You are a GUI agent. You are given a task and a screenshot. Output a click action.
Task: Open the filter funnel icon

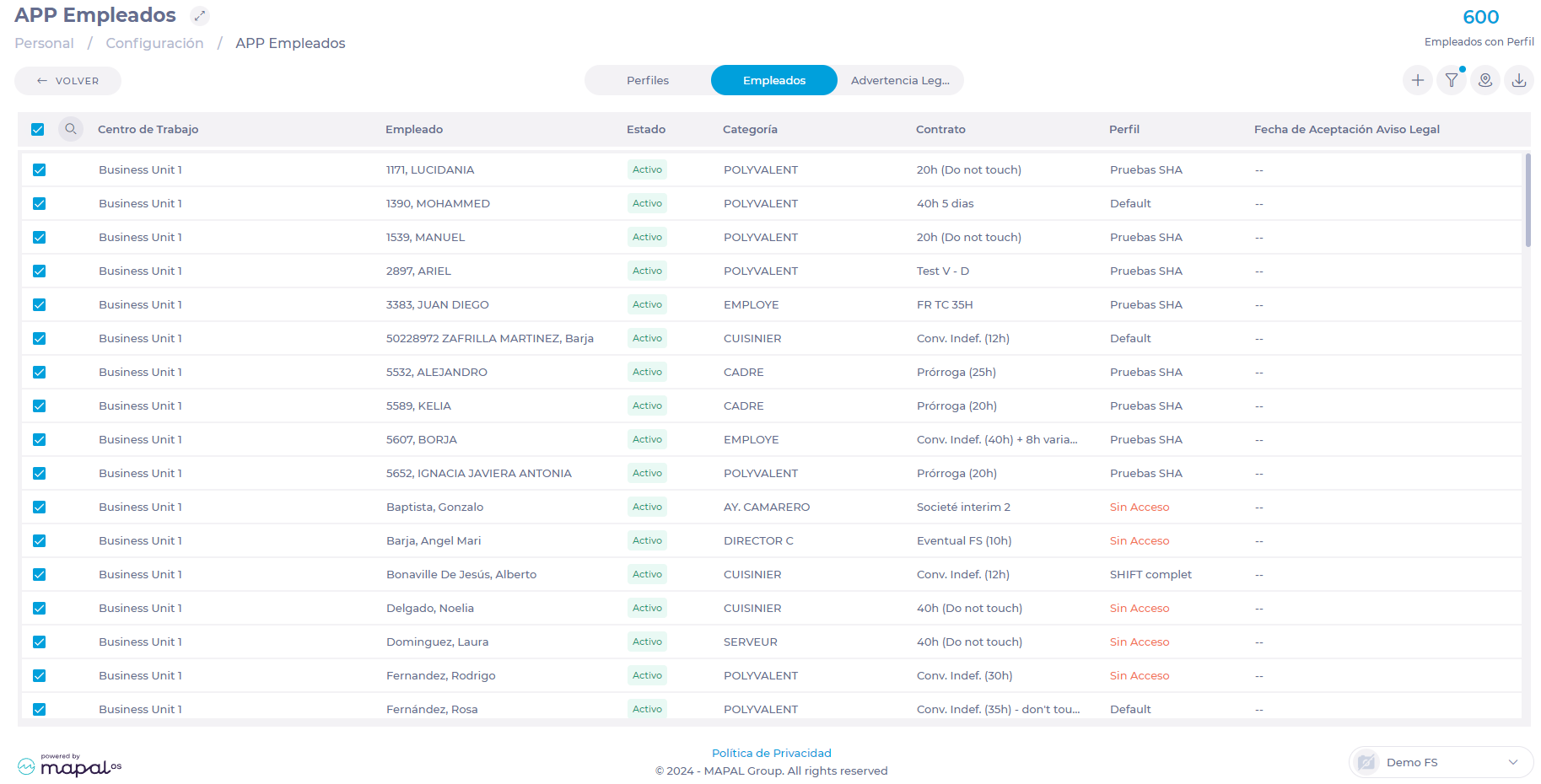pos(1452,80)
